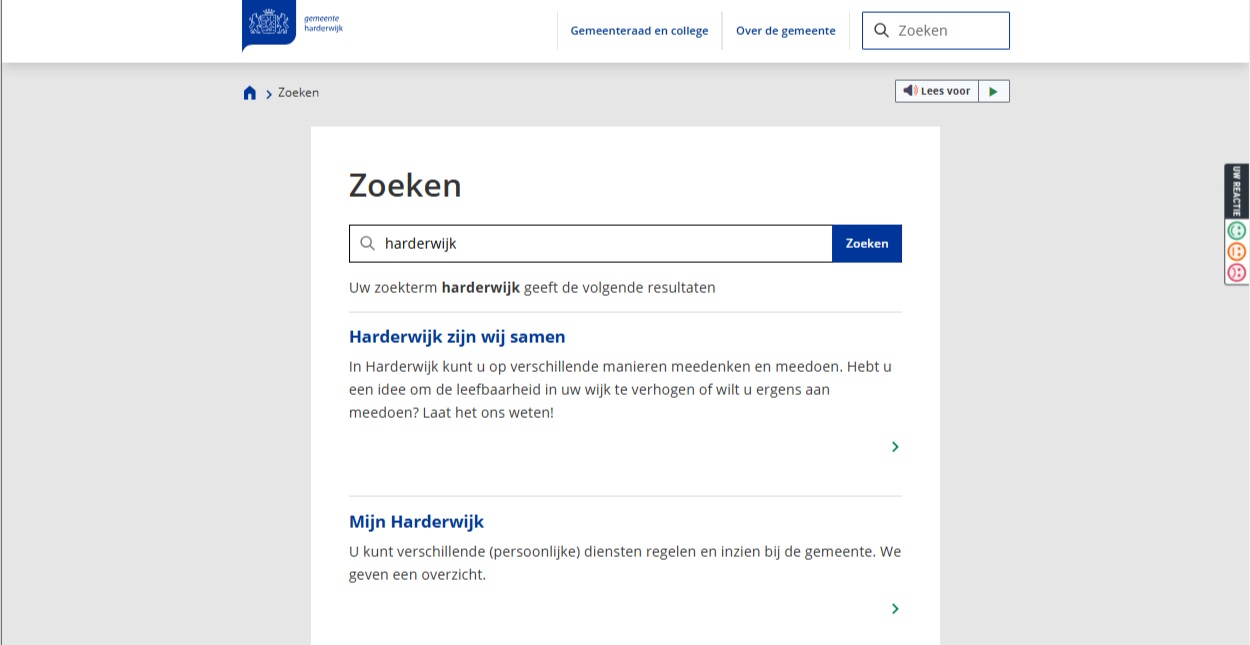Go to home via breadcrumb house icon

[250, 93]
